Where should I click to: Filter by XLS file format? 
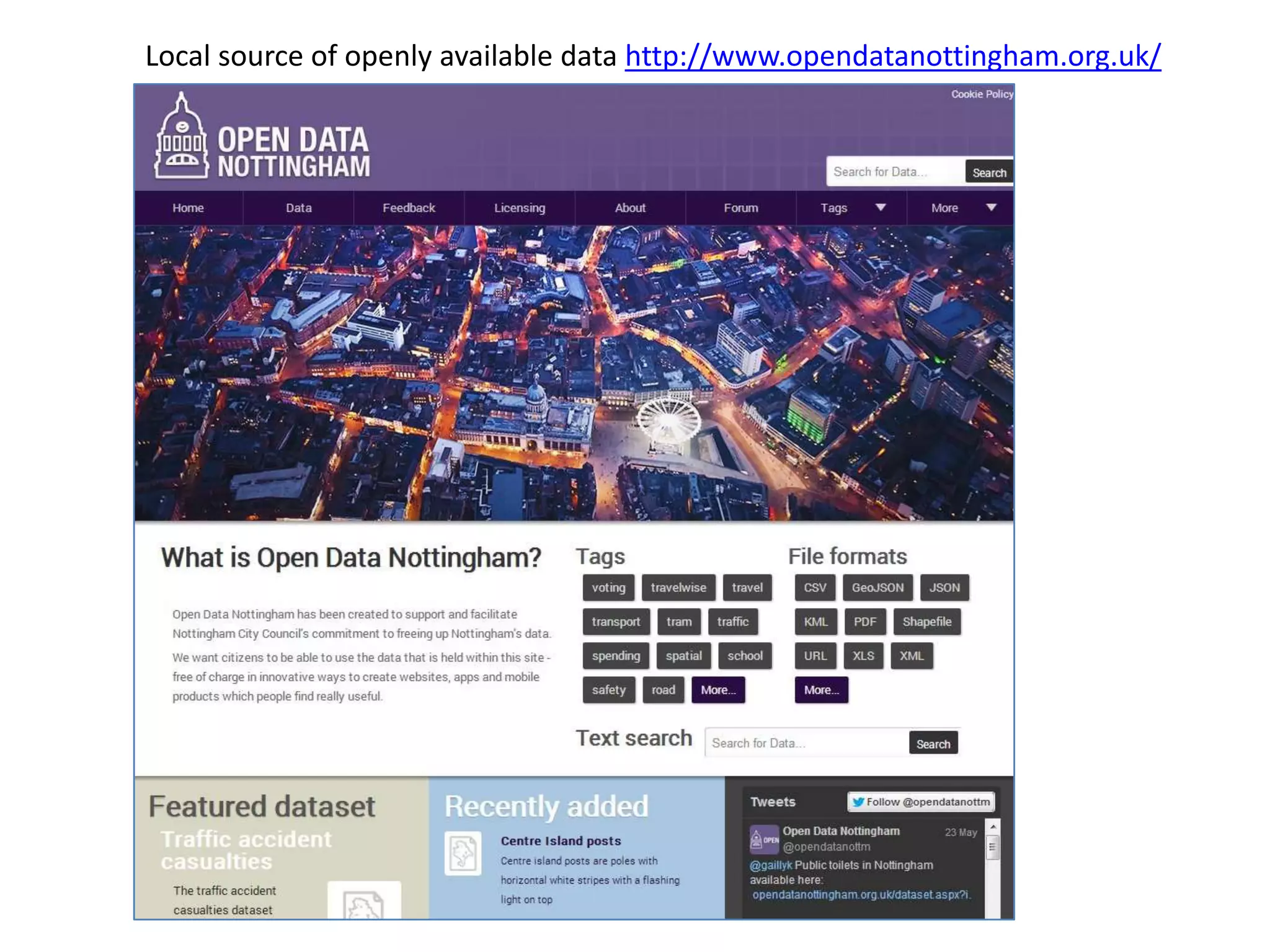pyautogui.click(x=863, y=656)
